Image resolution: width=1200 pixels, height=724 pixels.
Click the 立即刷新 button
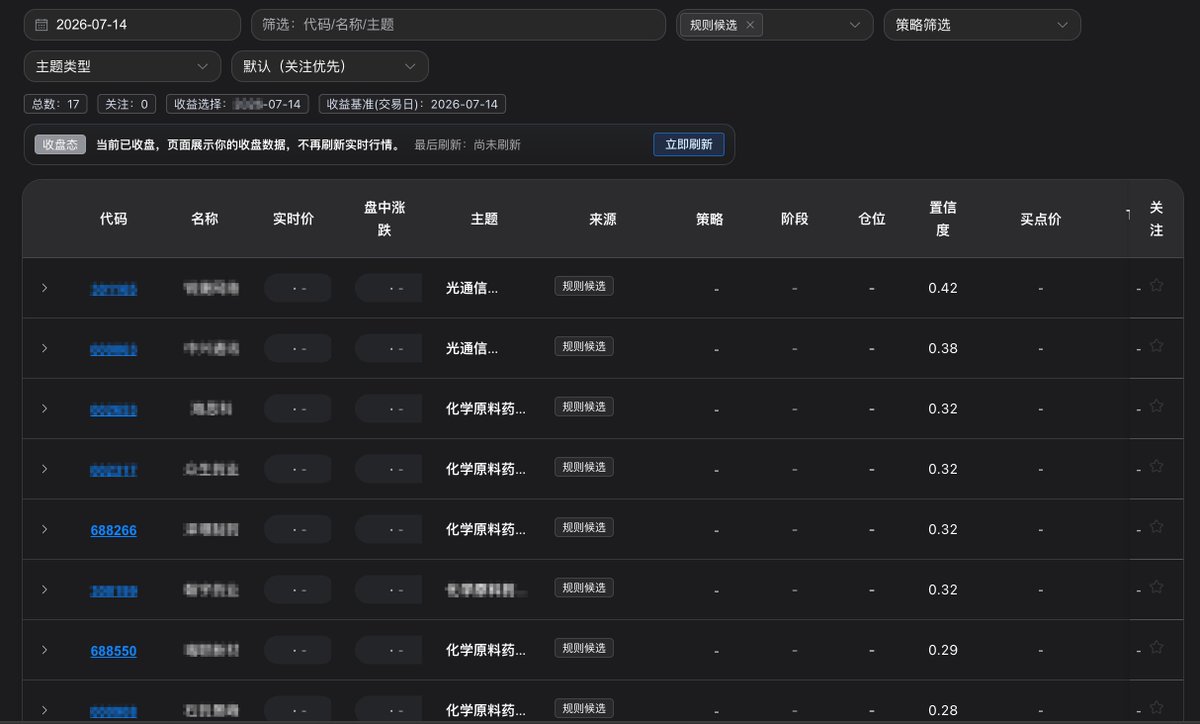click(x=689, y=144)
